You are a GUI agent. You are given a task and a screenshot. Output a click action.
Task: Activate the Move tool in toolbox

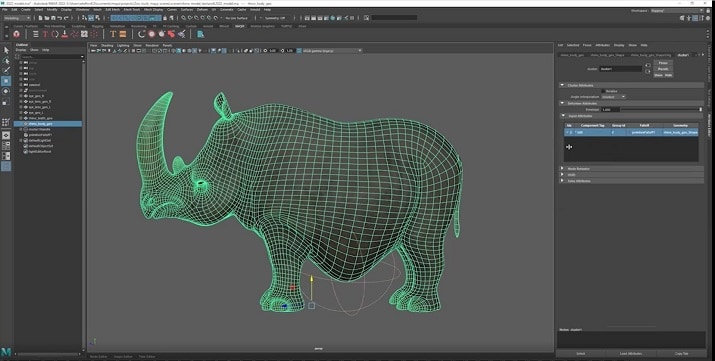point(6,81)
